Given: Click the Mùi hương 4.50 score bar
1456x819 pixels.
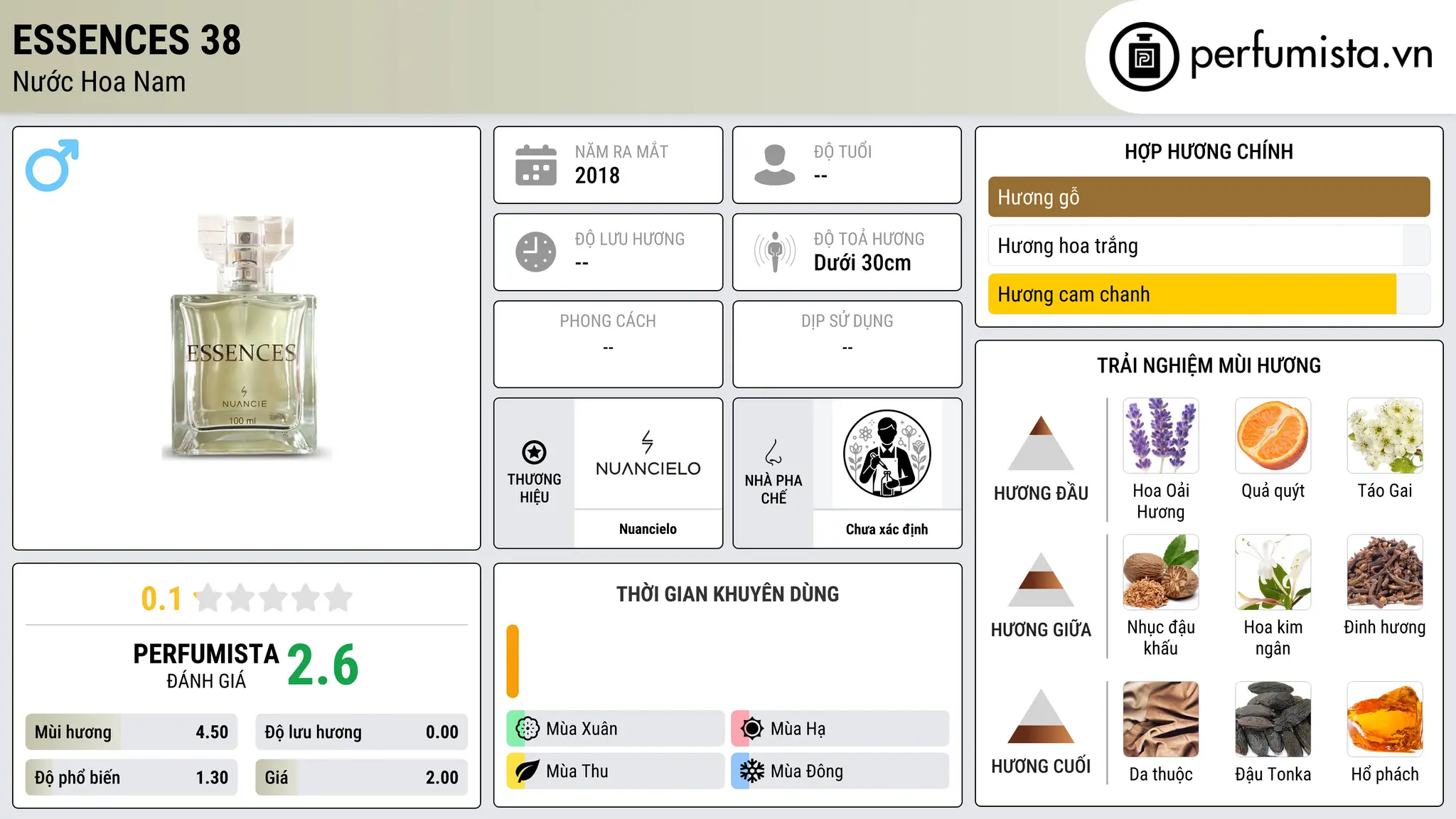Looking at the screenshot, I should tap(132, 732).
